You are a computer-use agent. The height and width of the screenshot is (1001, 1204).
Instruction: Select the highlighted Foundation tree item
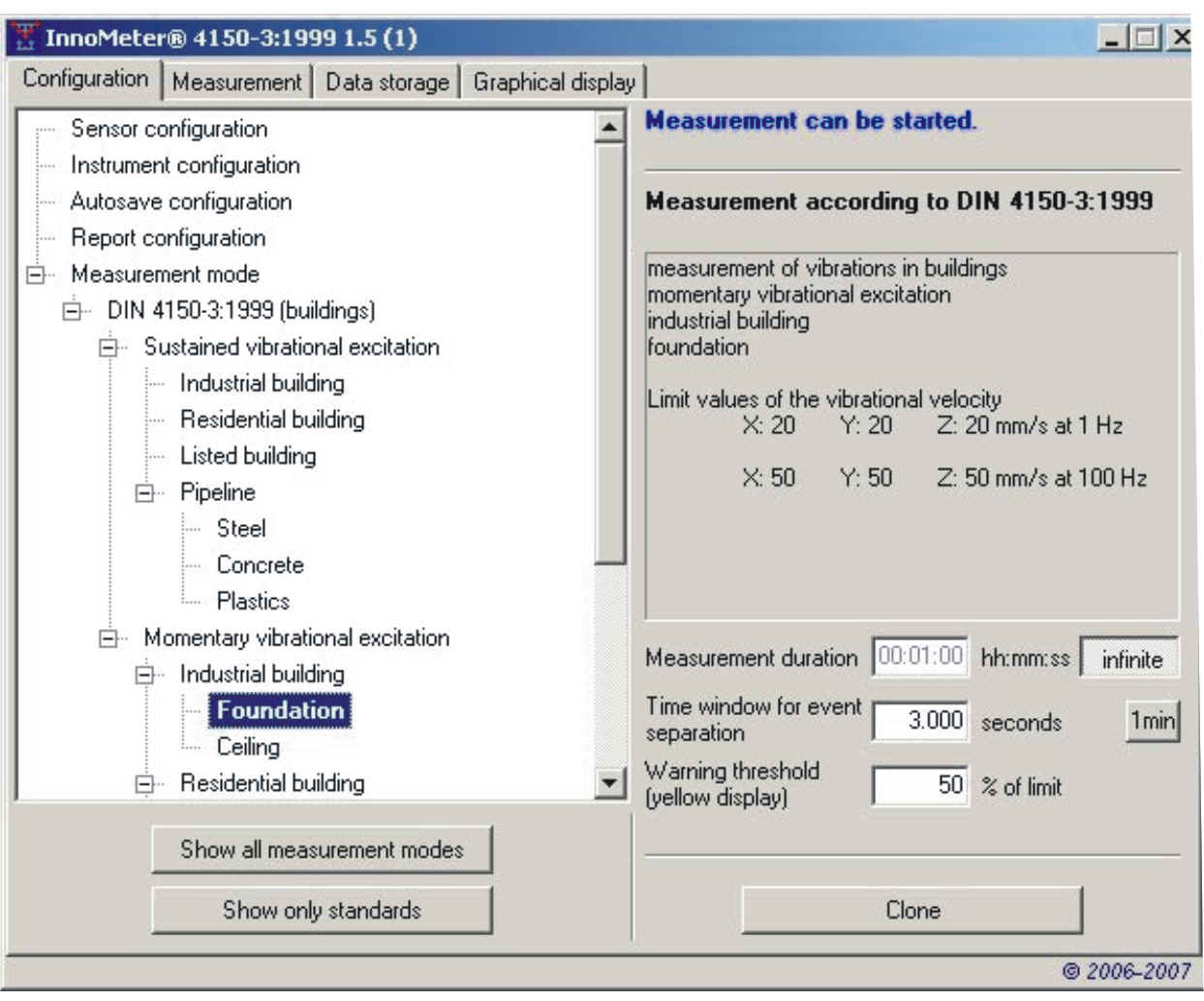(x=280, y=710)
